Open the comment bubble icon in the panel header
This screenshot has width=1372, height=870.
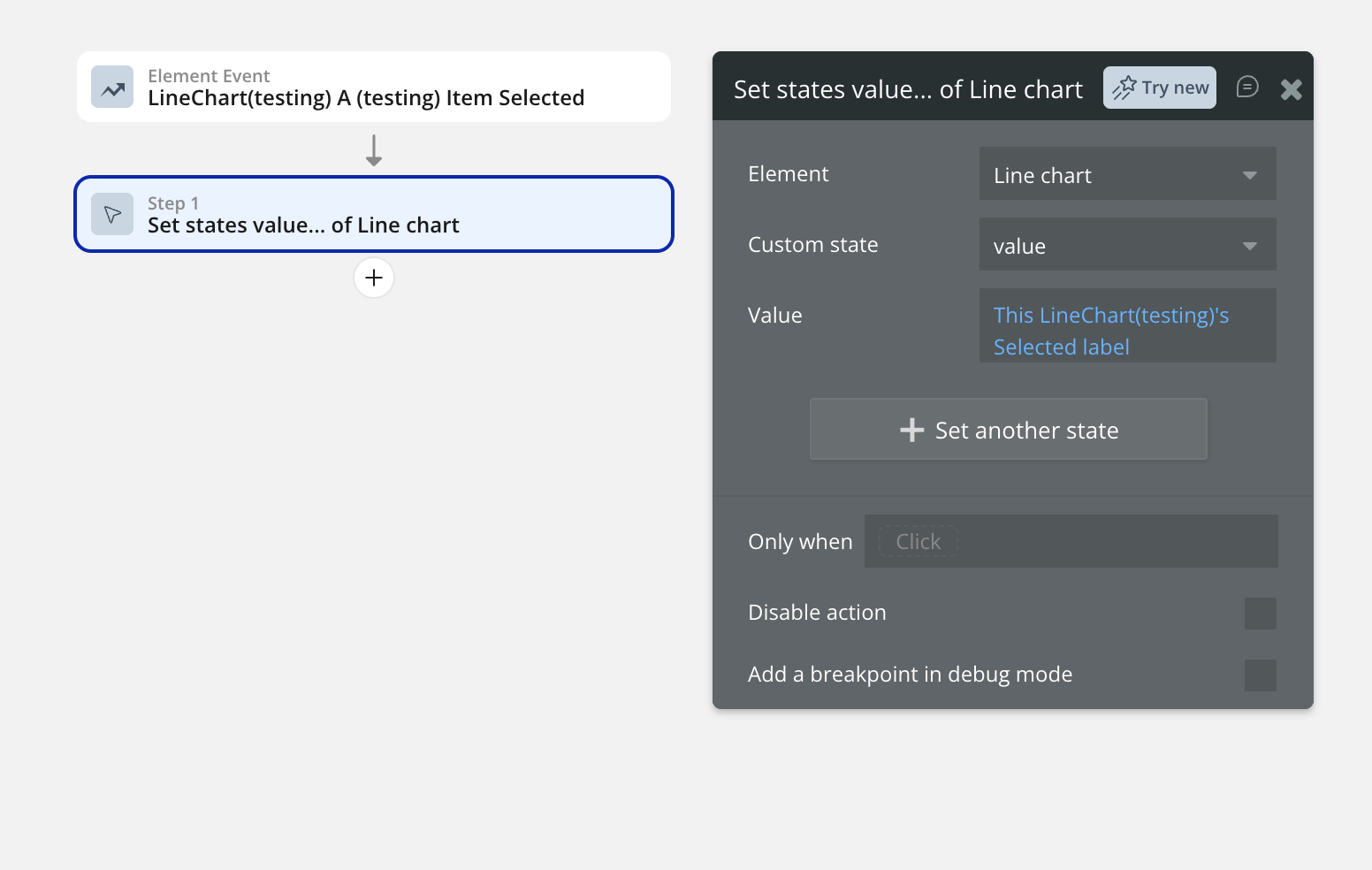point(1247,87)
